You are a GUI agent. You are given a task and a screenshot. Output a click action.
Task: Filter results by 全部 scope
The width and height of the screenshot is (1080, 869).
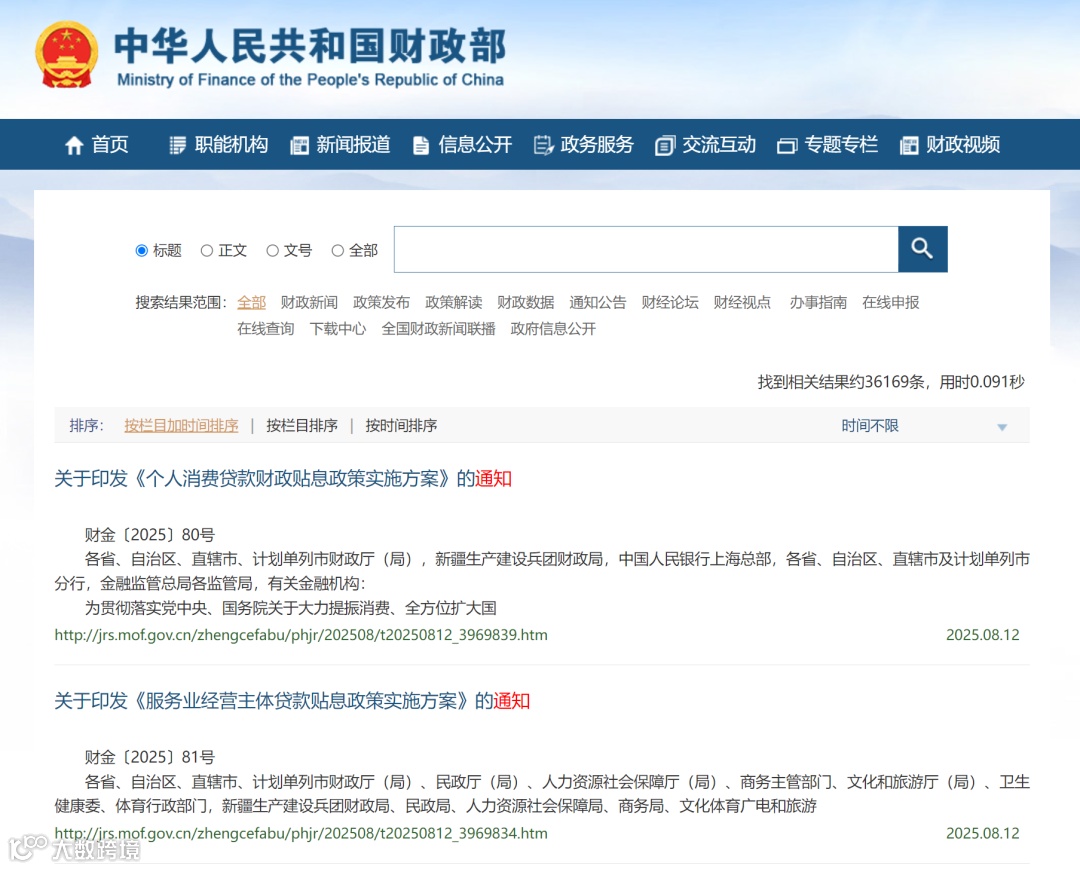click(x=251, y=302)
